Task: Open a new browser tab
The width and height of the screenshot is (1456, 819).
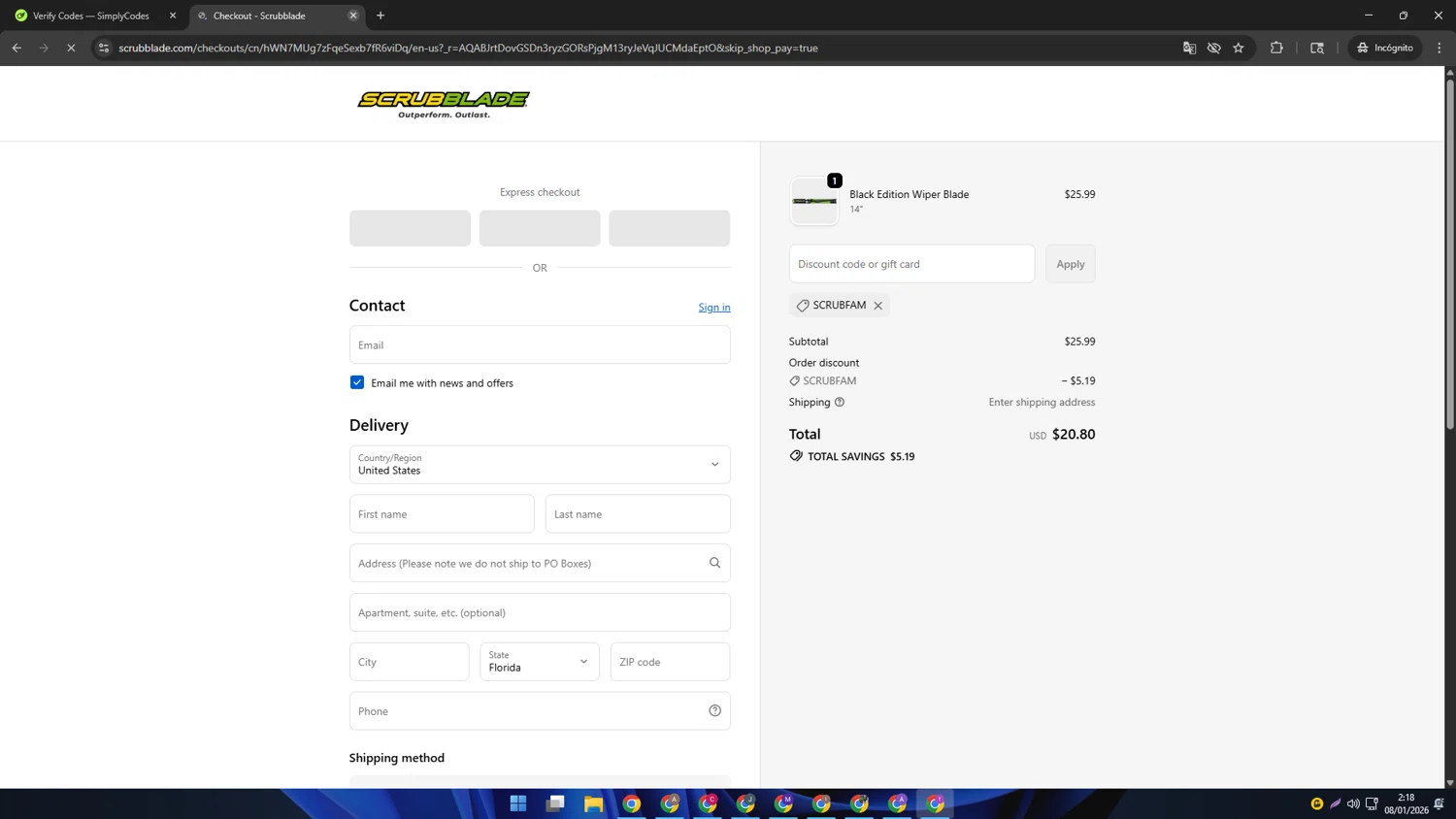Action: [381, 16]
